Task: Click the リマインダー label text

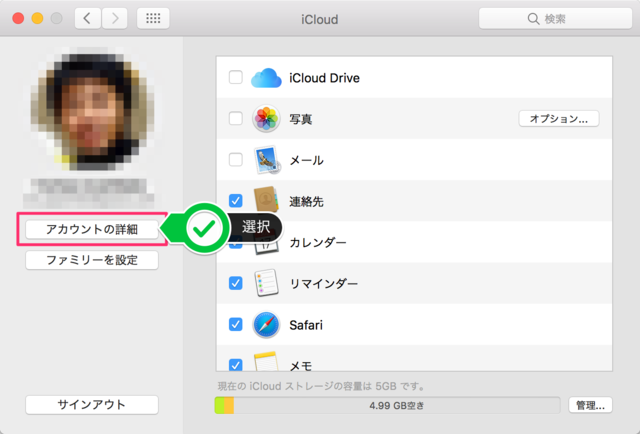Action: pyautogui.click(x=324, y=283)
